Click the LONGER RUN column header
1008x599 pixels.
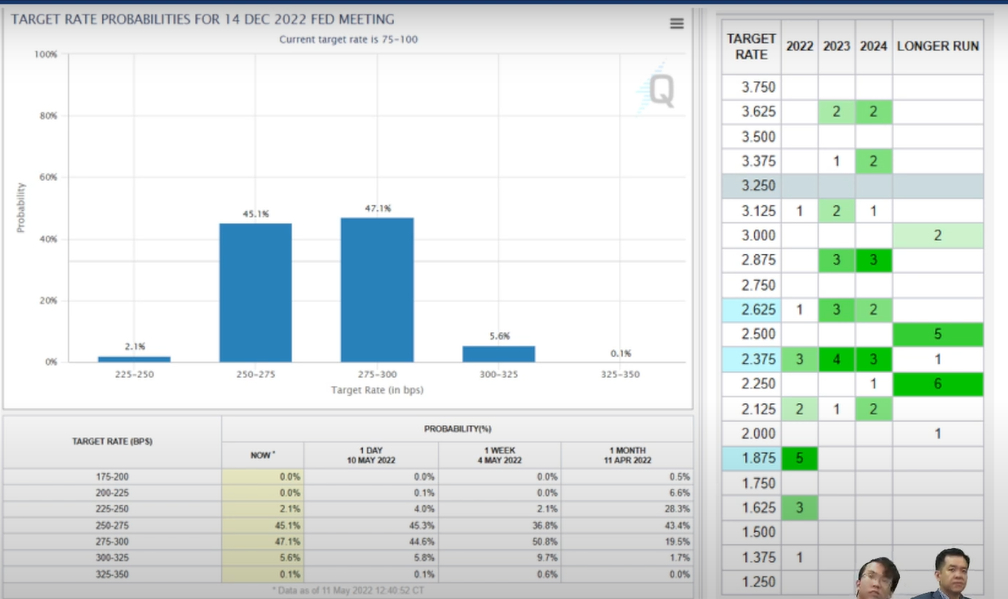tap(937, 47)
